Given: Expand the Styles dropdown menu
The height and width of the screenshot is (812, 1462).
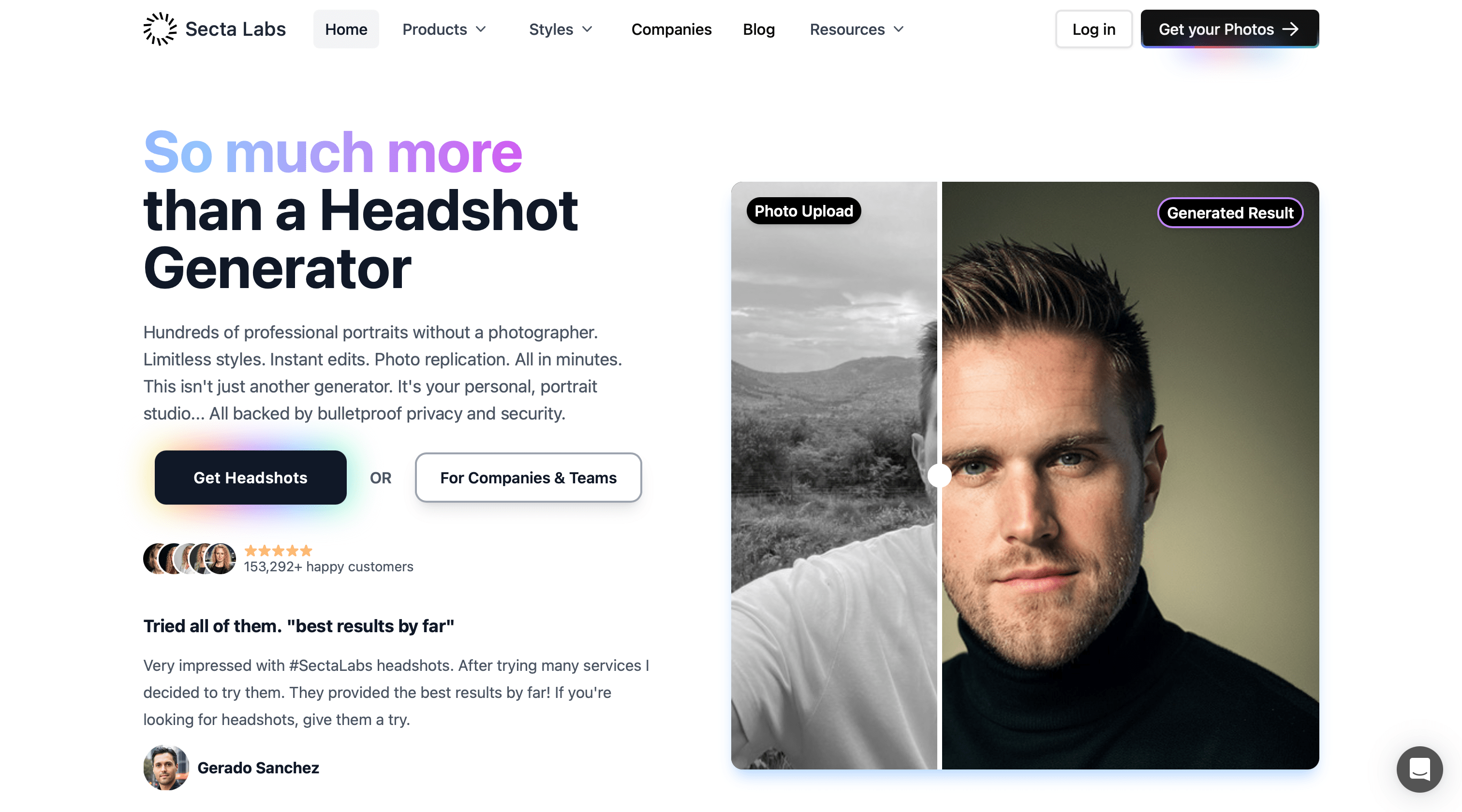Looking at the screenshot, I should pos(561,29).
